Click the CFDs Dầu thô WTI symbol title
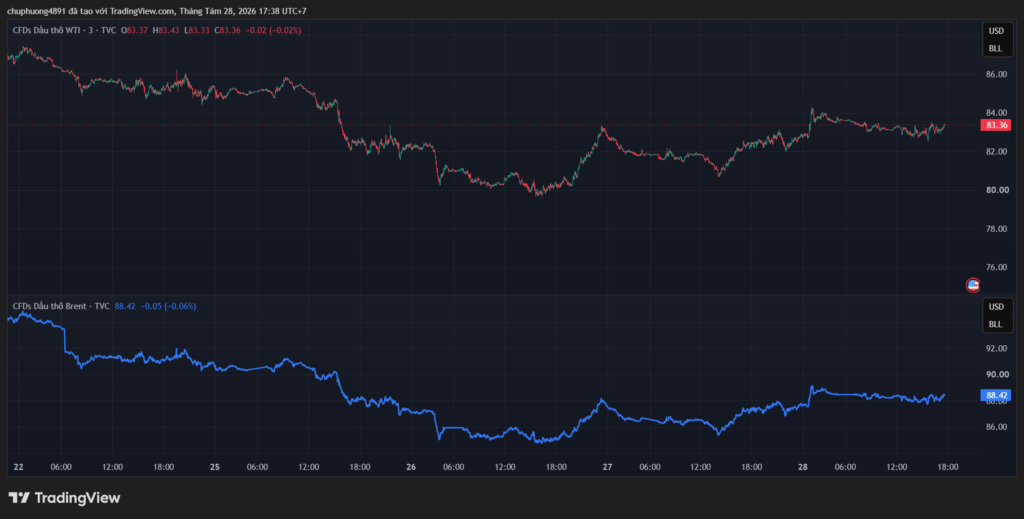Viewport: 1024px width, 519px height. click(x=64, y=30)
